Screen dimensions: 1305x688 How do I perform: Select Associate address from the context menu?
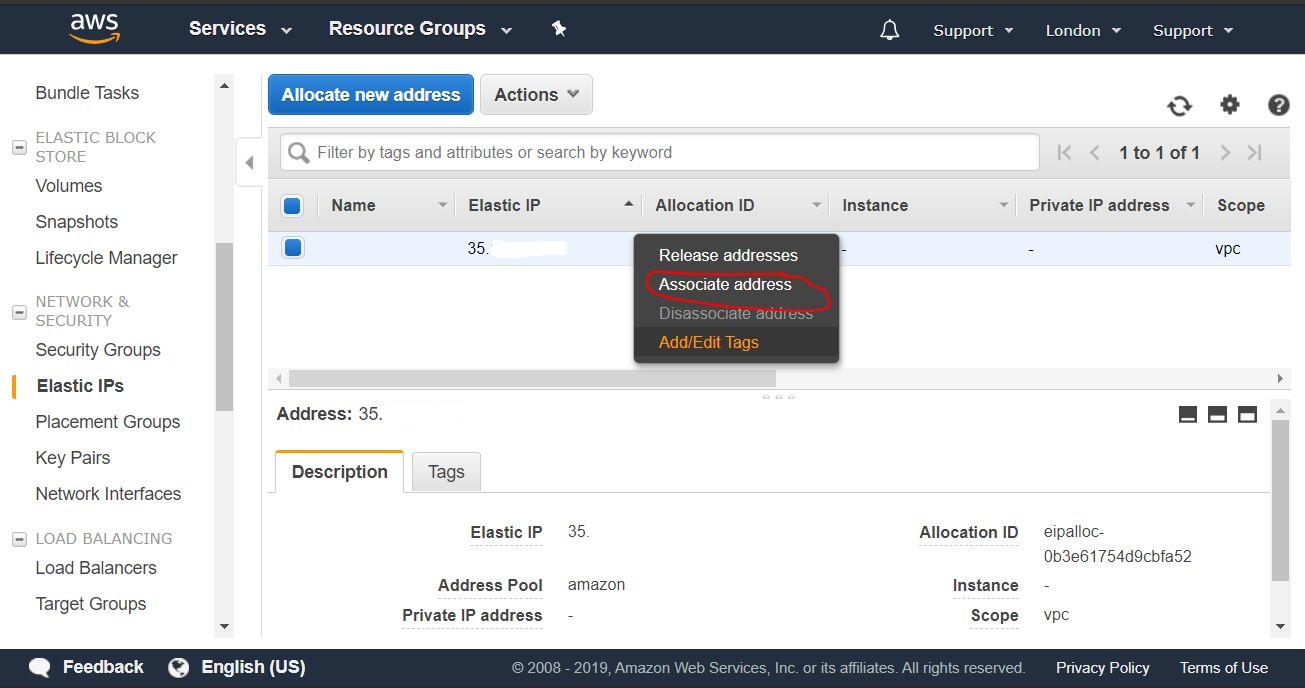[723, 284]
